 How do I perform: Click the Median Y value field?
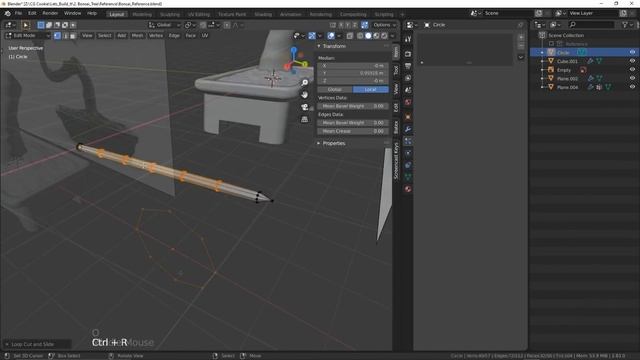coord(353,73)
